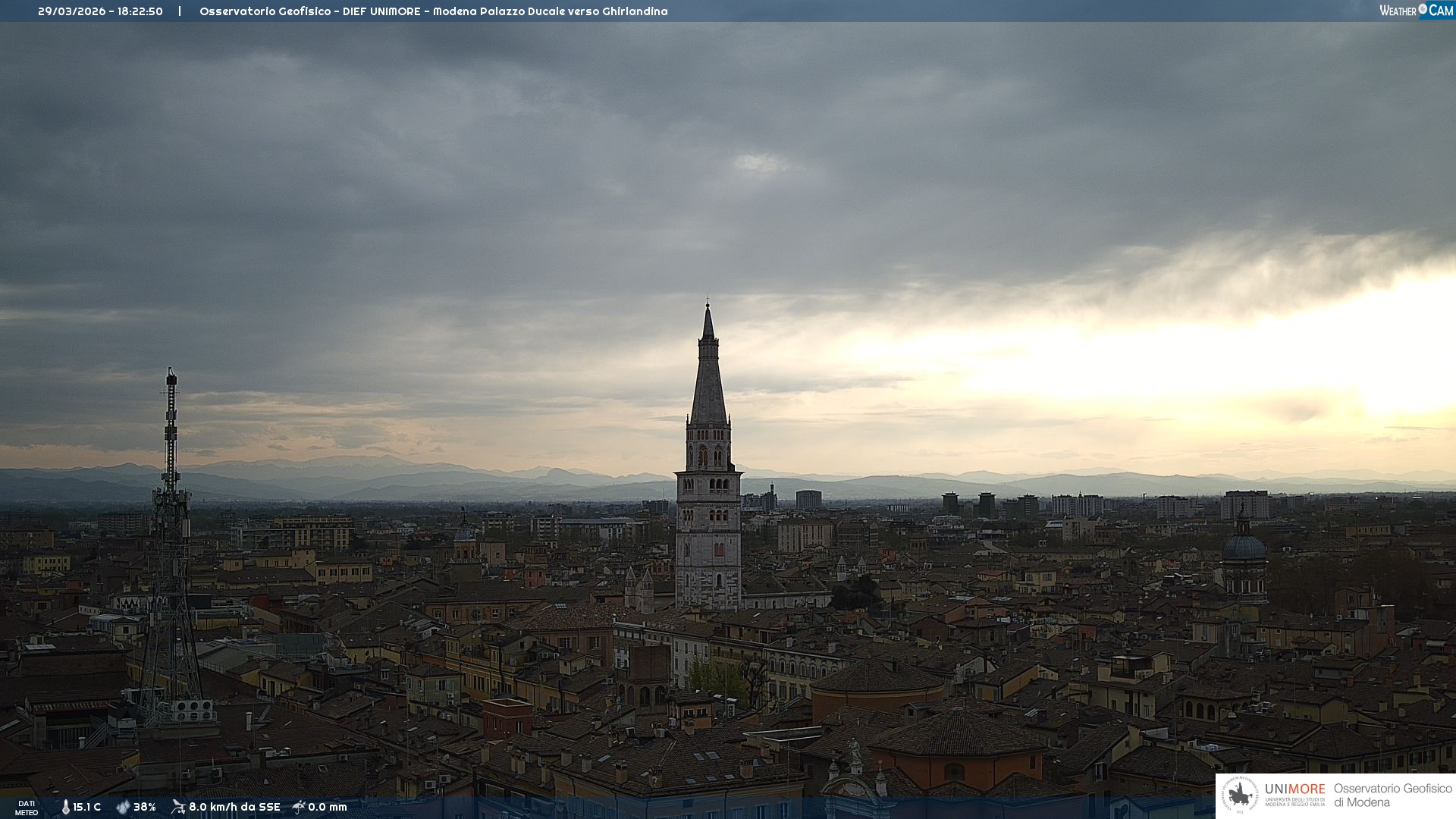Click the 18:22:50 time stamp
This screenshot has height=819, width=1456.
coord(140,11)
